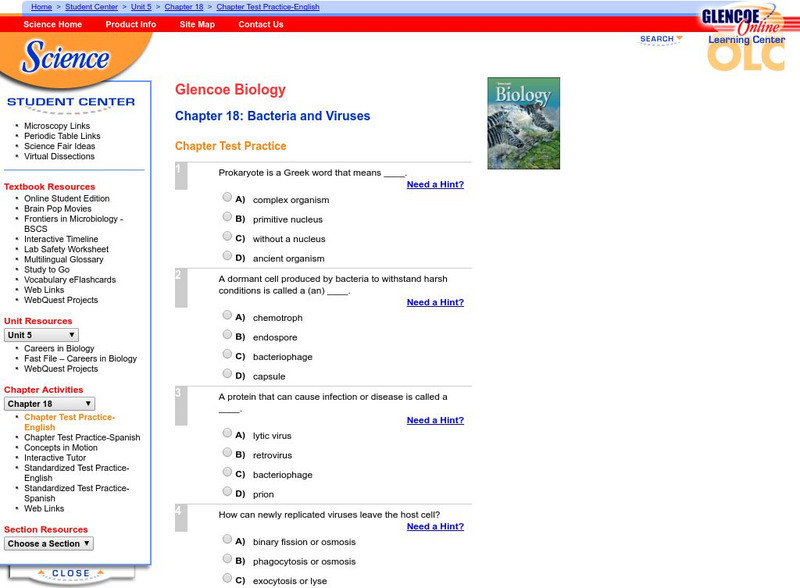
Task: Click the Science logo
Action: (65, 56)
